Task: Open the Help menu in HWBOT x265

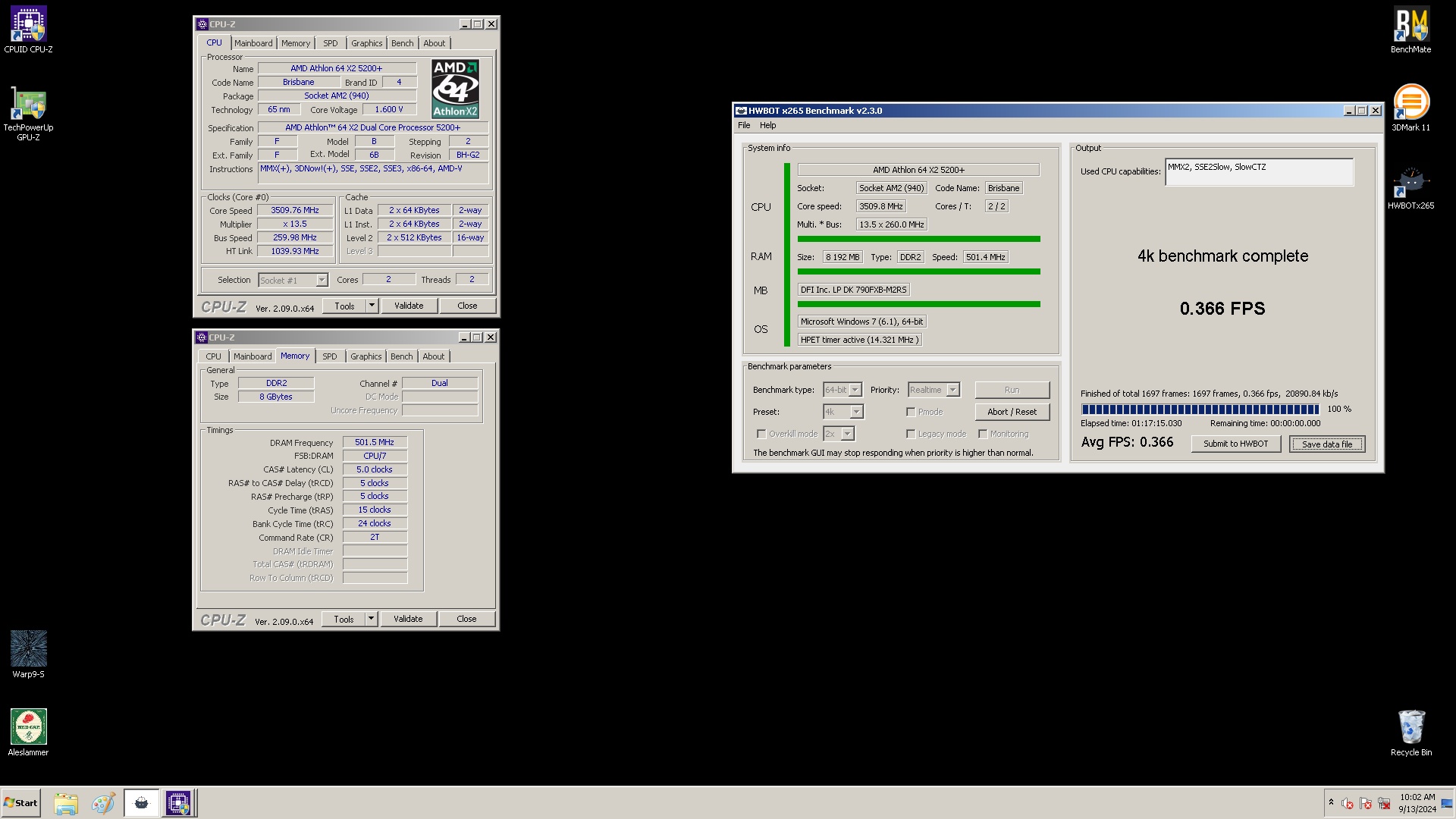Action: click(768, 125)
